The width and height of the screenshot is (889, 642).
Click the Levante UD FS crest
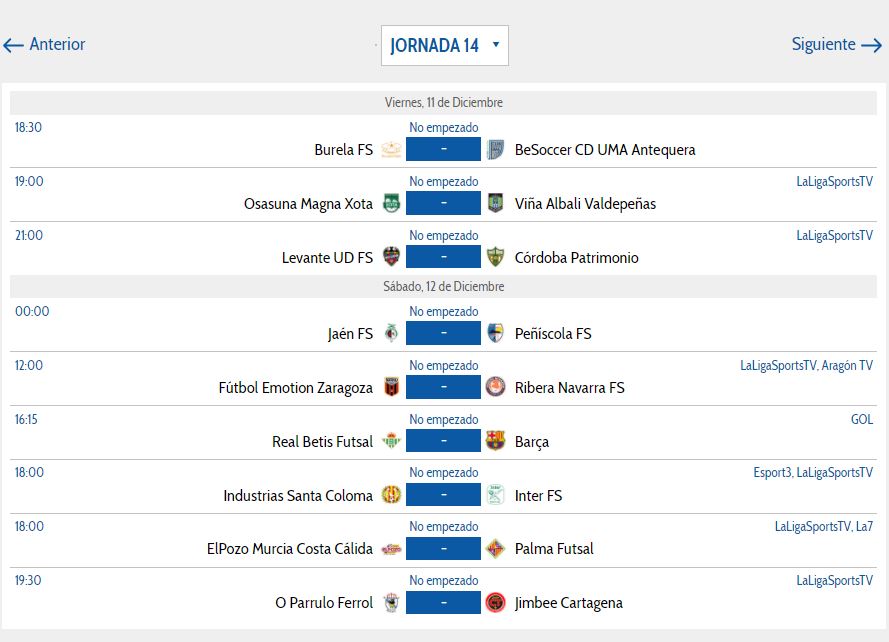(391, 258)
